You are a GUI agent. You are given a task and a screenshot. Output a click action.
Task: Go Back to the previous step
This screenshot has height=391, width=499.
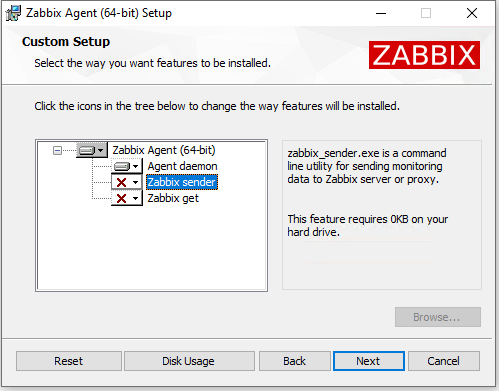295,361
